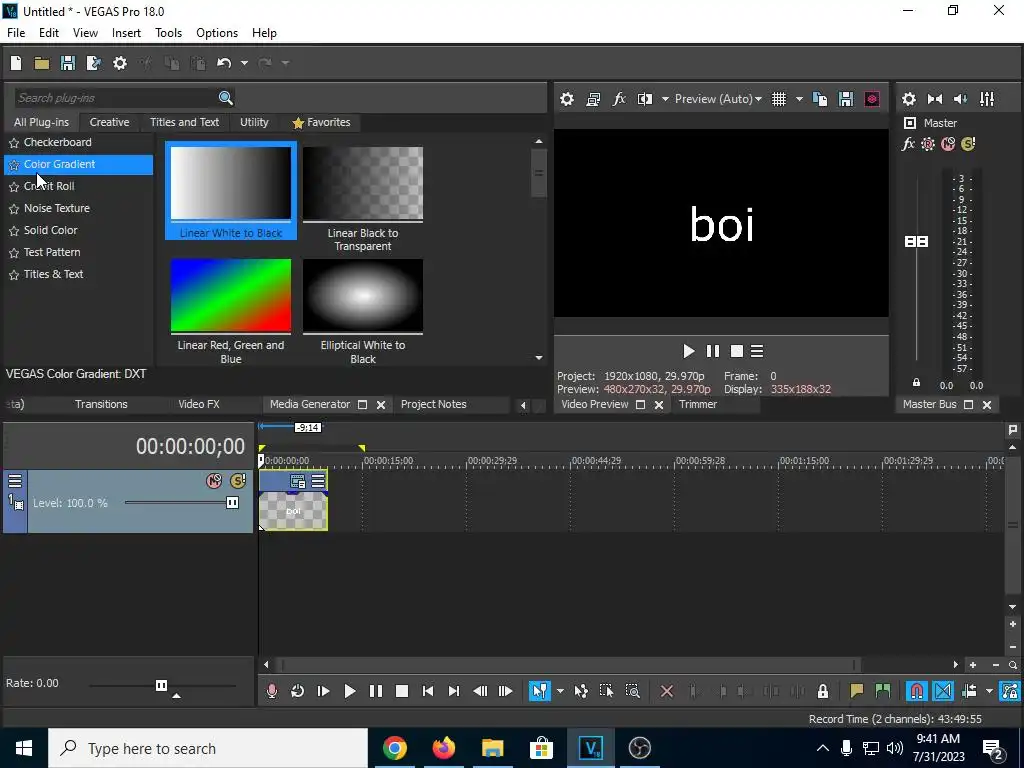Select the Creative plug-ins tab

[109, 122]
